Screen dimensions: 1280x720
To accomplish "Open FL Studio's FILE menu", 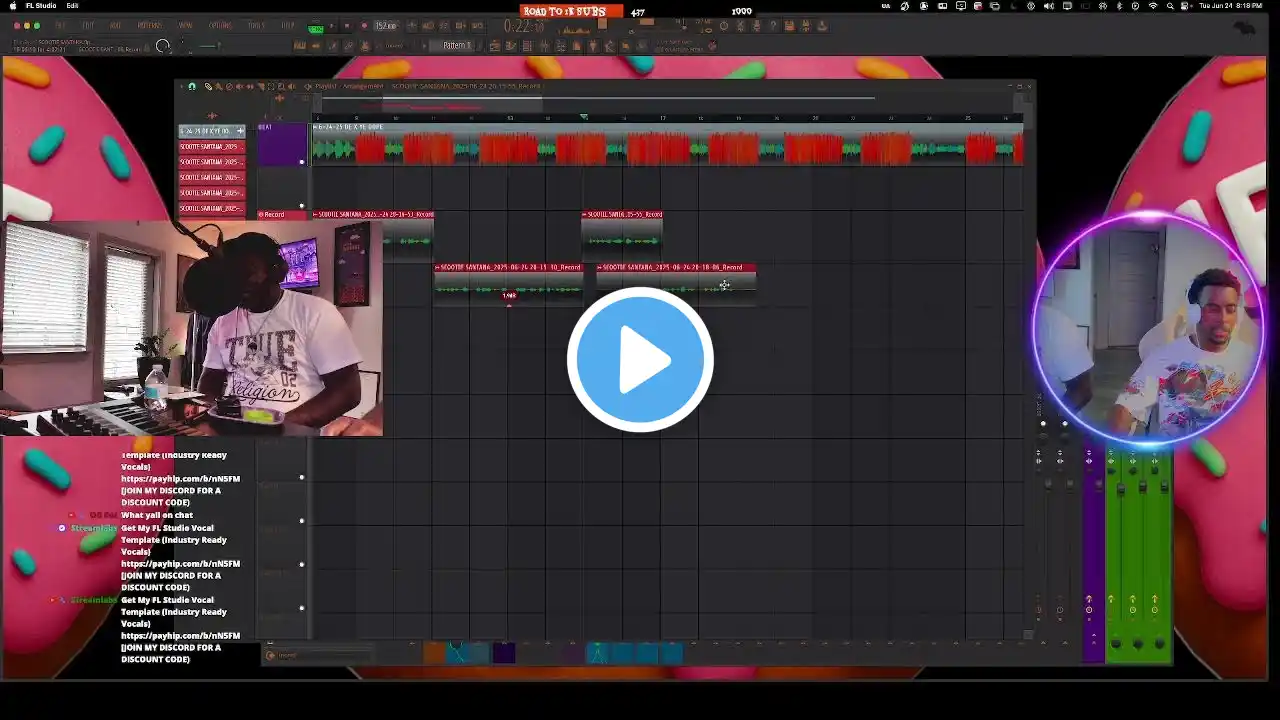I will (61, 26).
